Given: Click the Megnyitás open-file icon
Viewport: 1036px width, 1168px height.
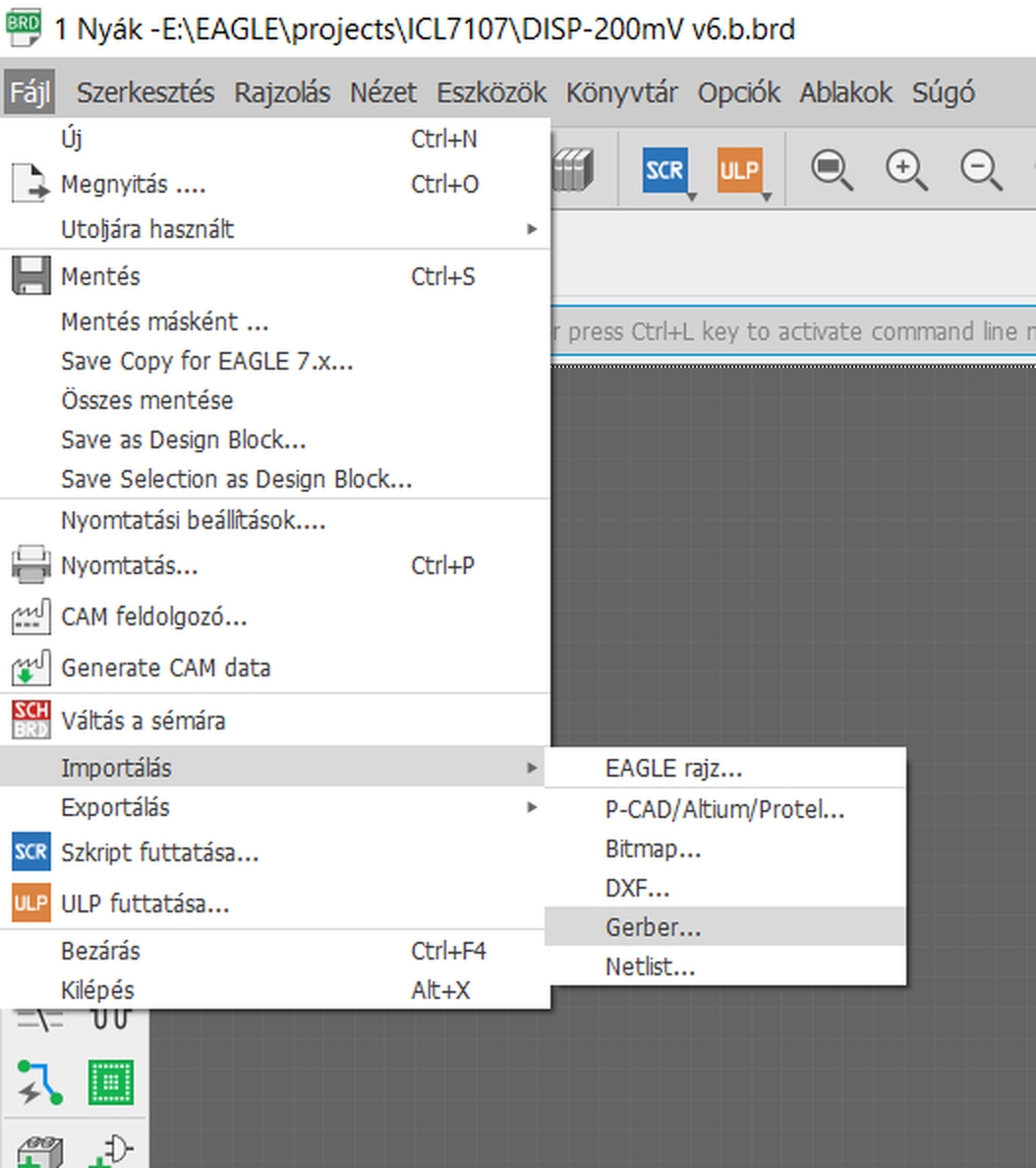Looking at the screenshot, I should click(x=30, y=184).
